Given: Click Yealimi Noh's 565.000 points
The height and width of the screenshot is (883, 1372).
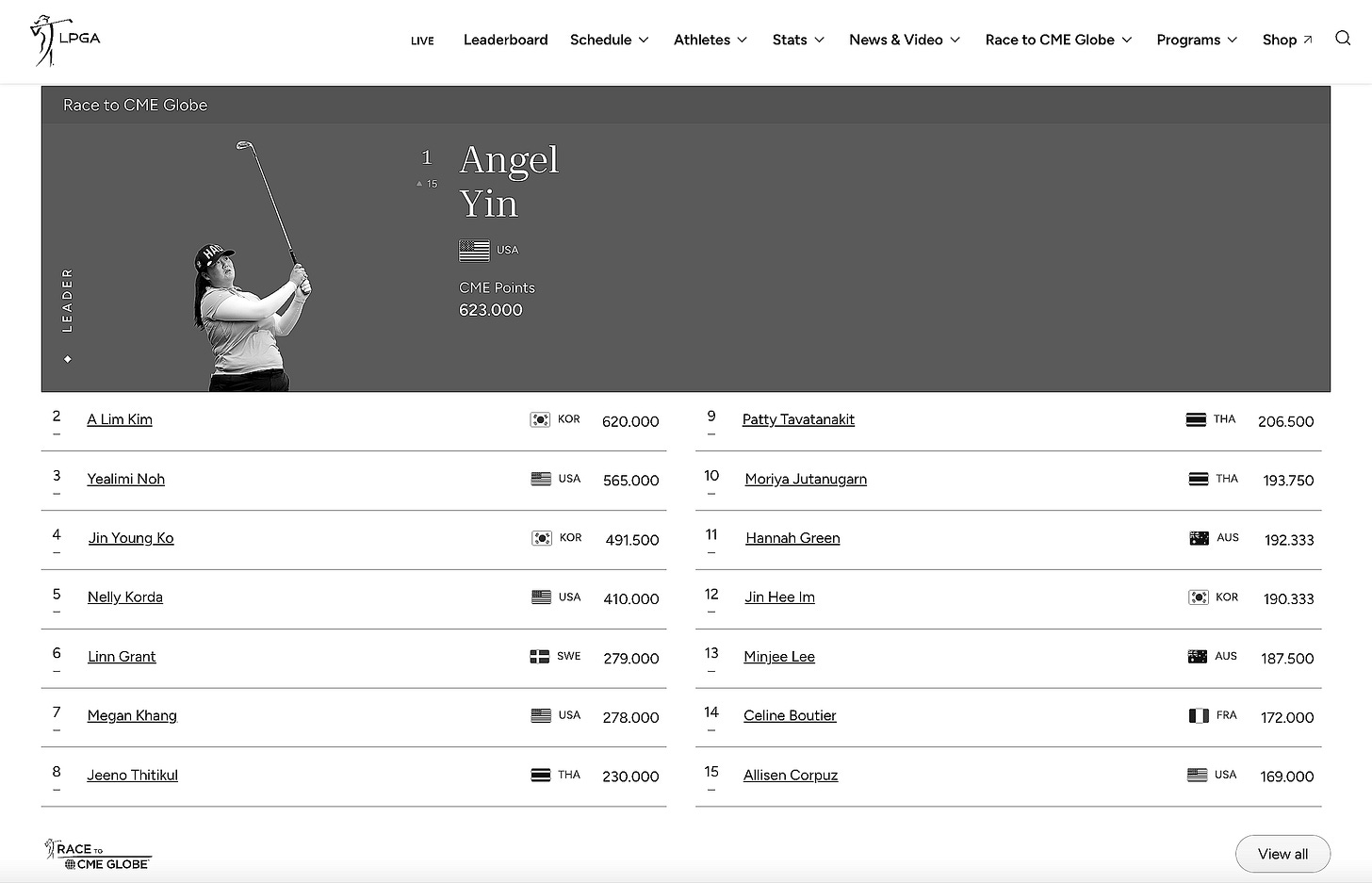Looking at the screenshot, I should [630, 481].
